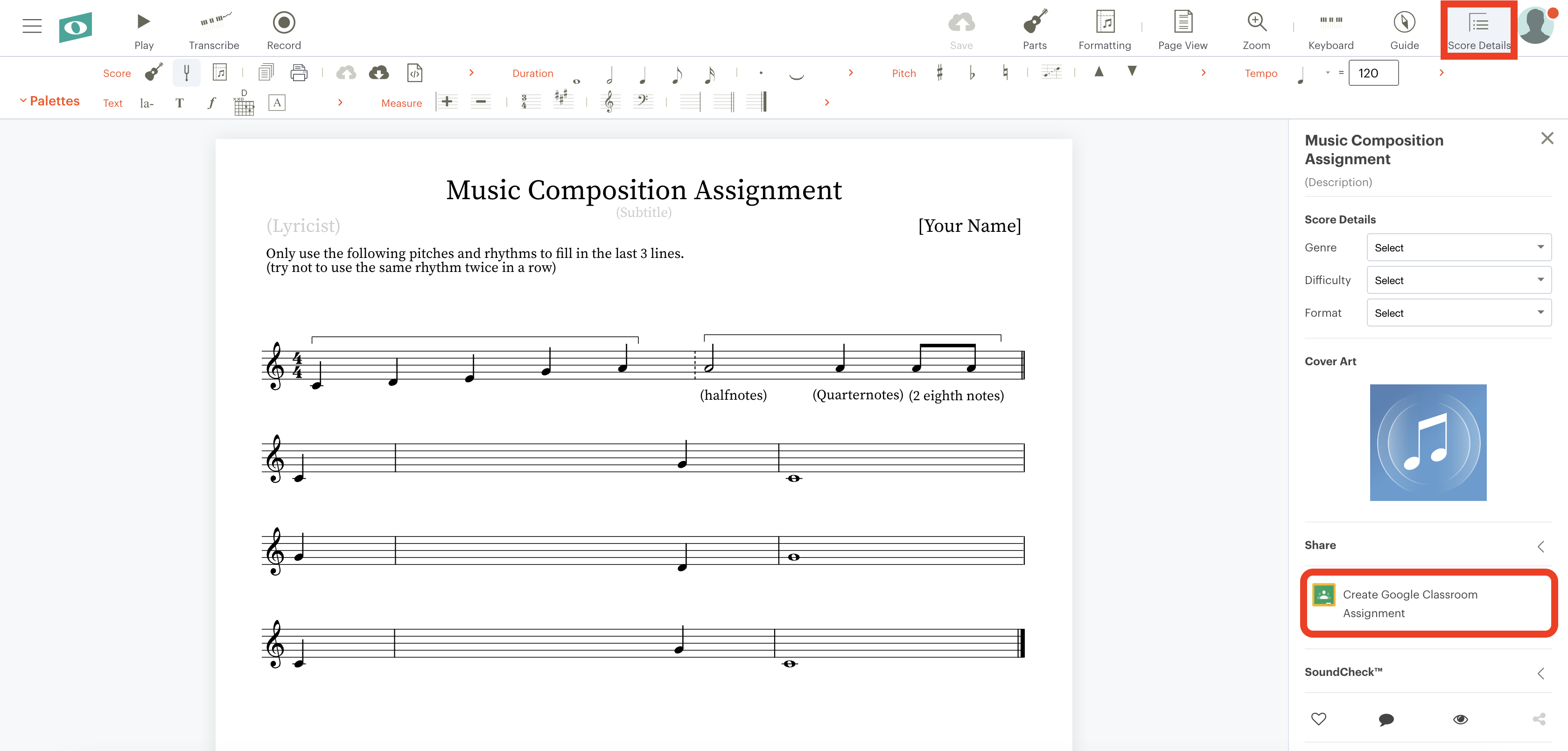This screenshot has height=751, width=1568.
Task: Open the Difficulty Select dropdown
Action: pos(1458,280)
